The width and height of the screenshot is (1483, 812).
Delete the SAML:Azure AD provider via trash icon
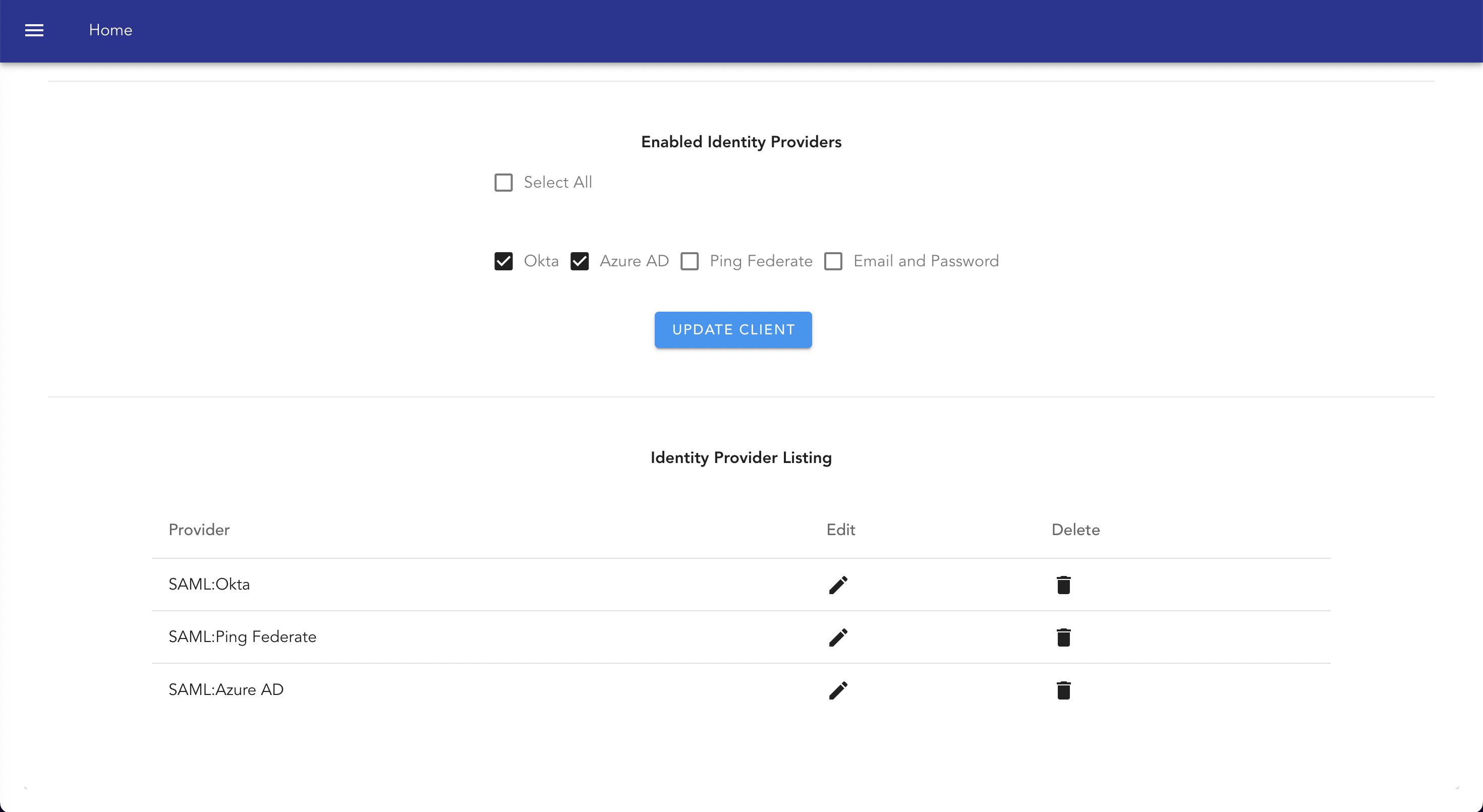point(1063,690)
